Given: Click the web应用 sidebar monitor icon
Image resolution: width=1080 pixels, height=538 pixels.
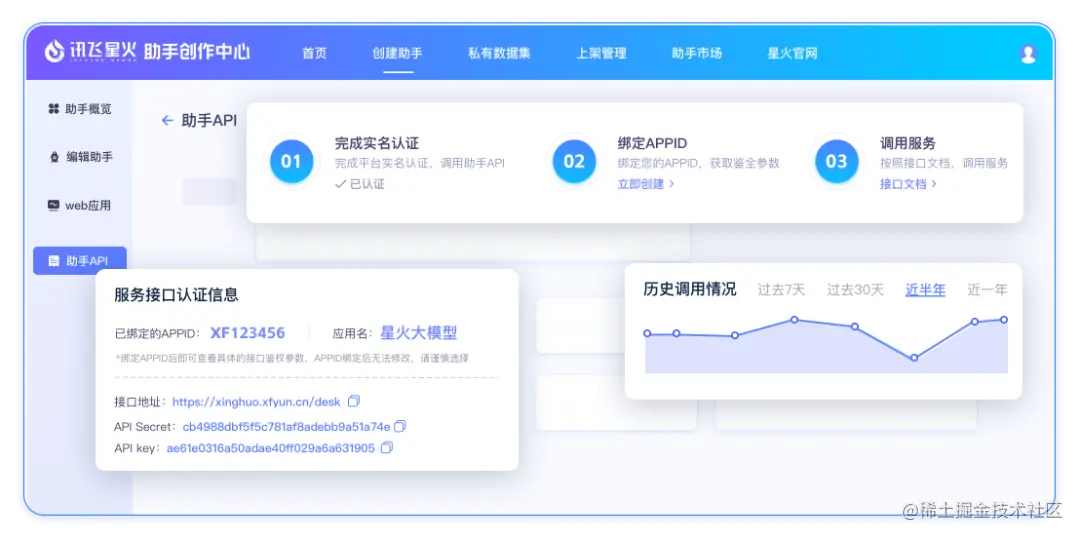Looking at the screenshot, I should (x=54, y=205).
